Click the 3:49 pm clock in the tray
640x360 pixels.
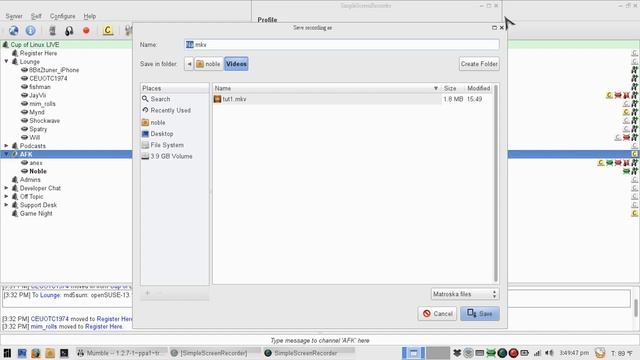coord(574,353)
